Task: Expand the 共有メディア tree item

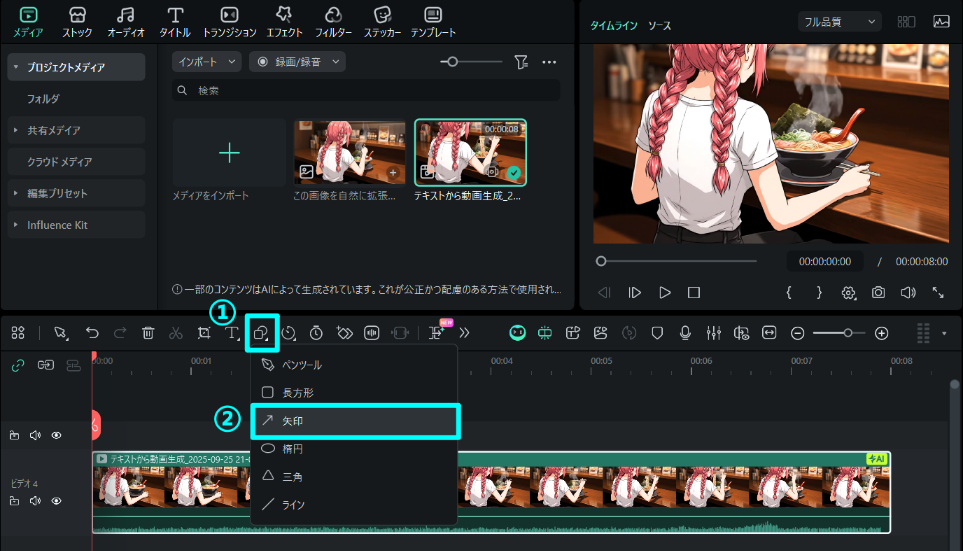Action: pyautogui.click(x=16, y=130)
